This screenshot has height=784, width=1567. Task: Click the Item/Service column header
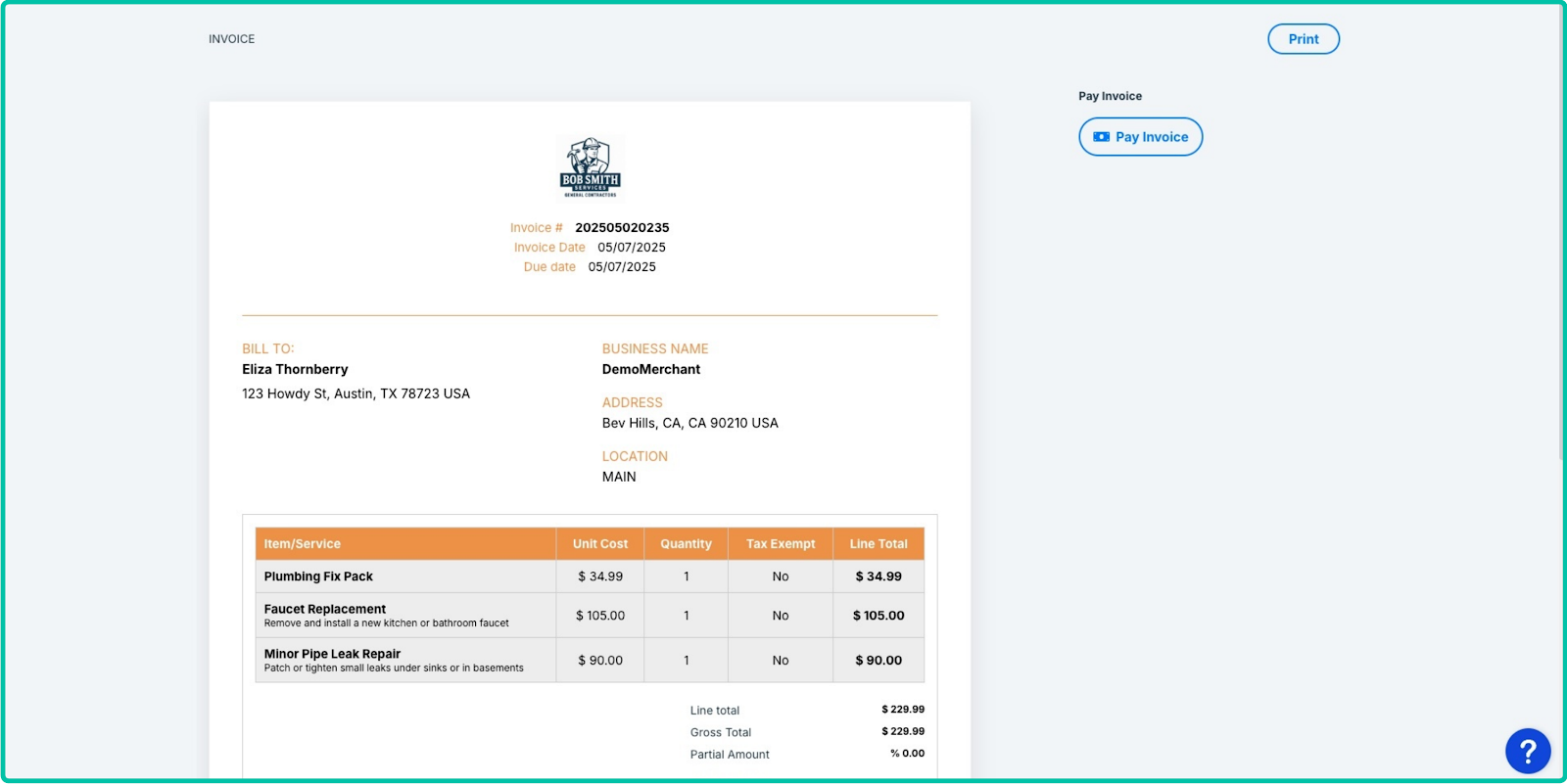pos(303,544)
